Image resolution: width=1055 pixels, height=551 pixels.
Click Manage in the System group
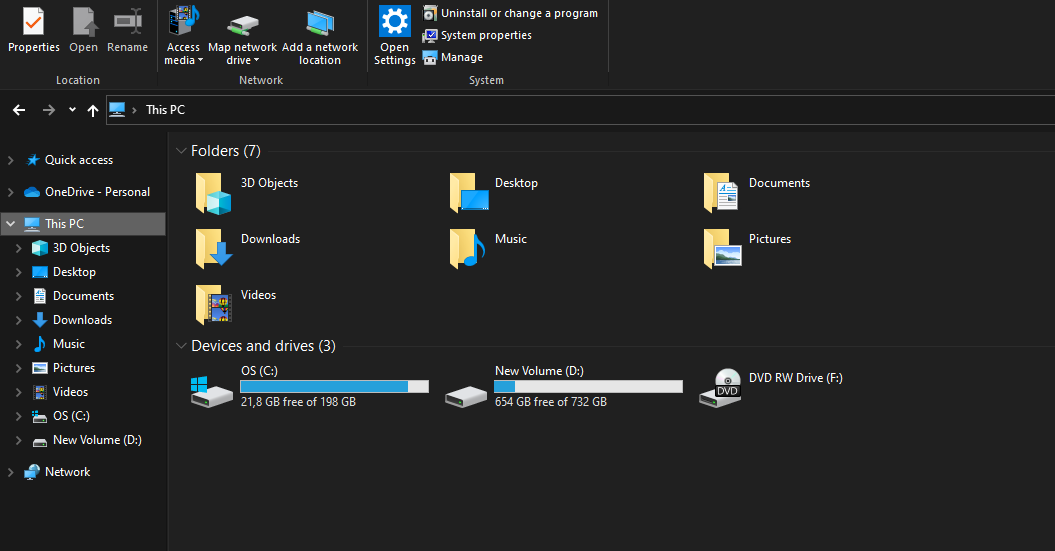point(453,57)
